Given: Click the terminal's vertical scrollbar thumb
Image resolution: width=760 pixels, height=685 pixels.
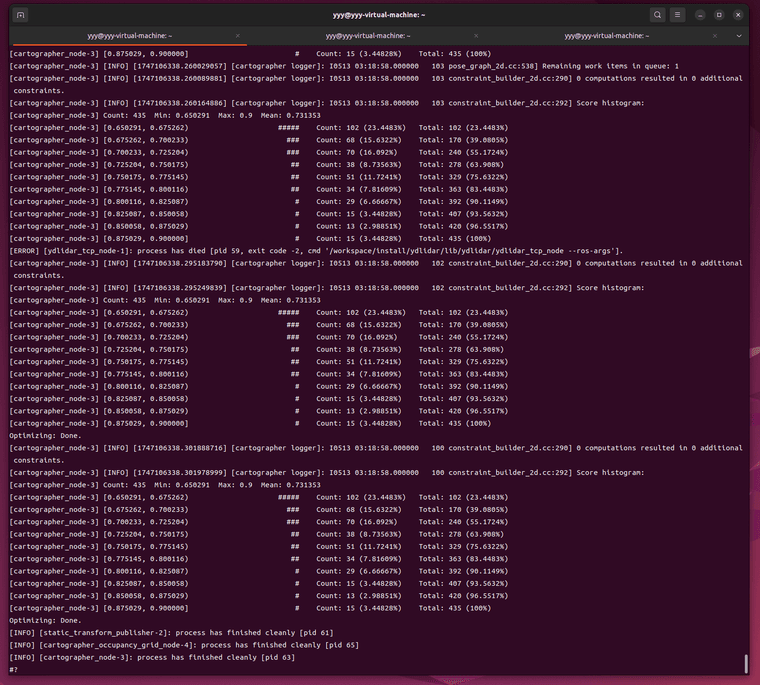Looking at the screenshot, I should click(x=746, y=664).
